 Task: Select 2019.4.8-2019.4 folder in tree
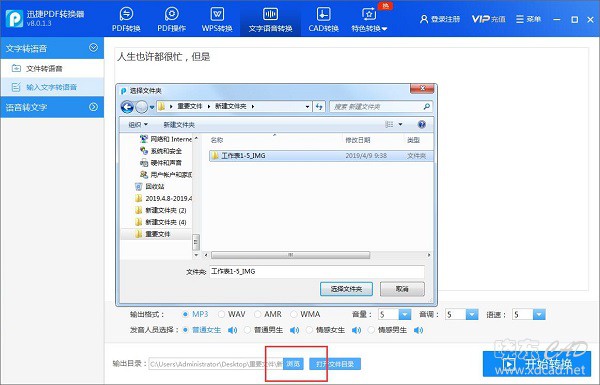(x=163, y=198)
